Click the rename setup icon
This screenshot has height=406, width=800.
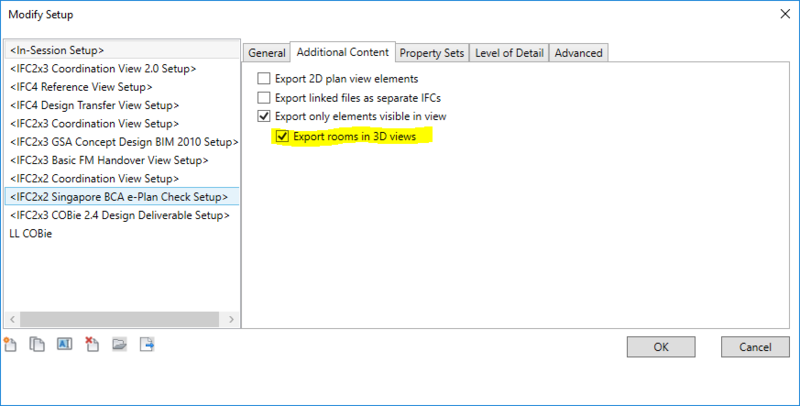pos(64,344)
